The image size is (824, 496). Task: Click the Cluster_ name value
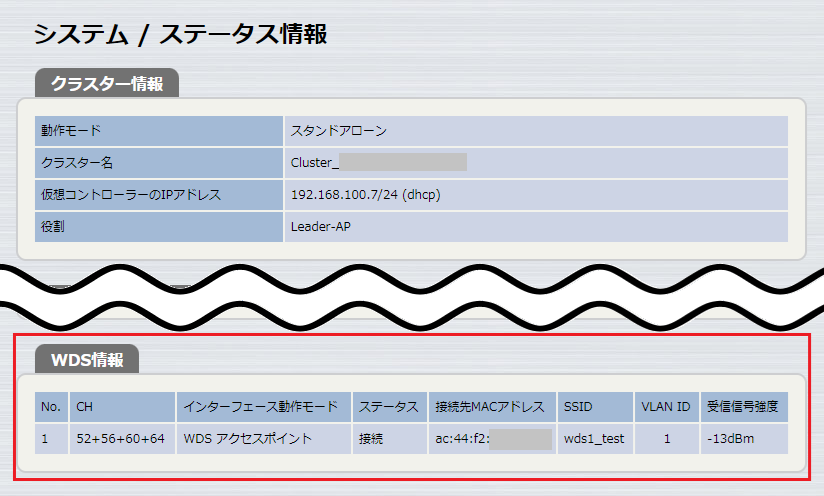[536, 163]
